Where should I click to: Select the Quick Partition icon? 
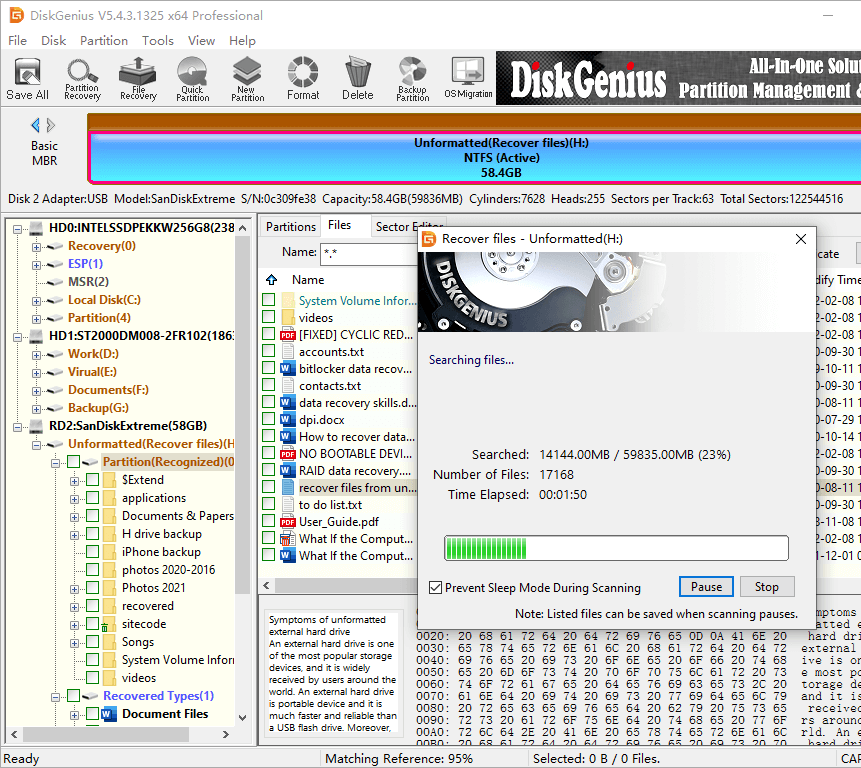[193, 78]
